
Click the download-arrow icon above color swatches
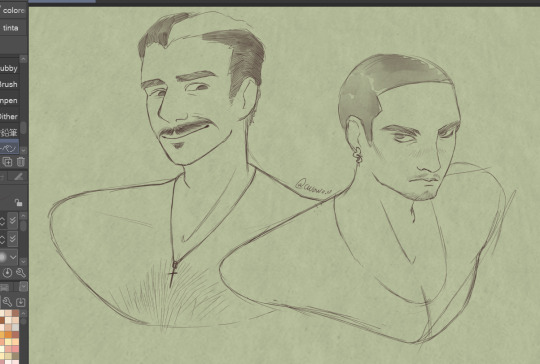click(21, 302)
